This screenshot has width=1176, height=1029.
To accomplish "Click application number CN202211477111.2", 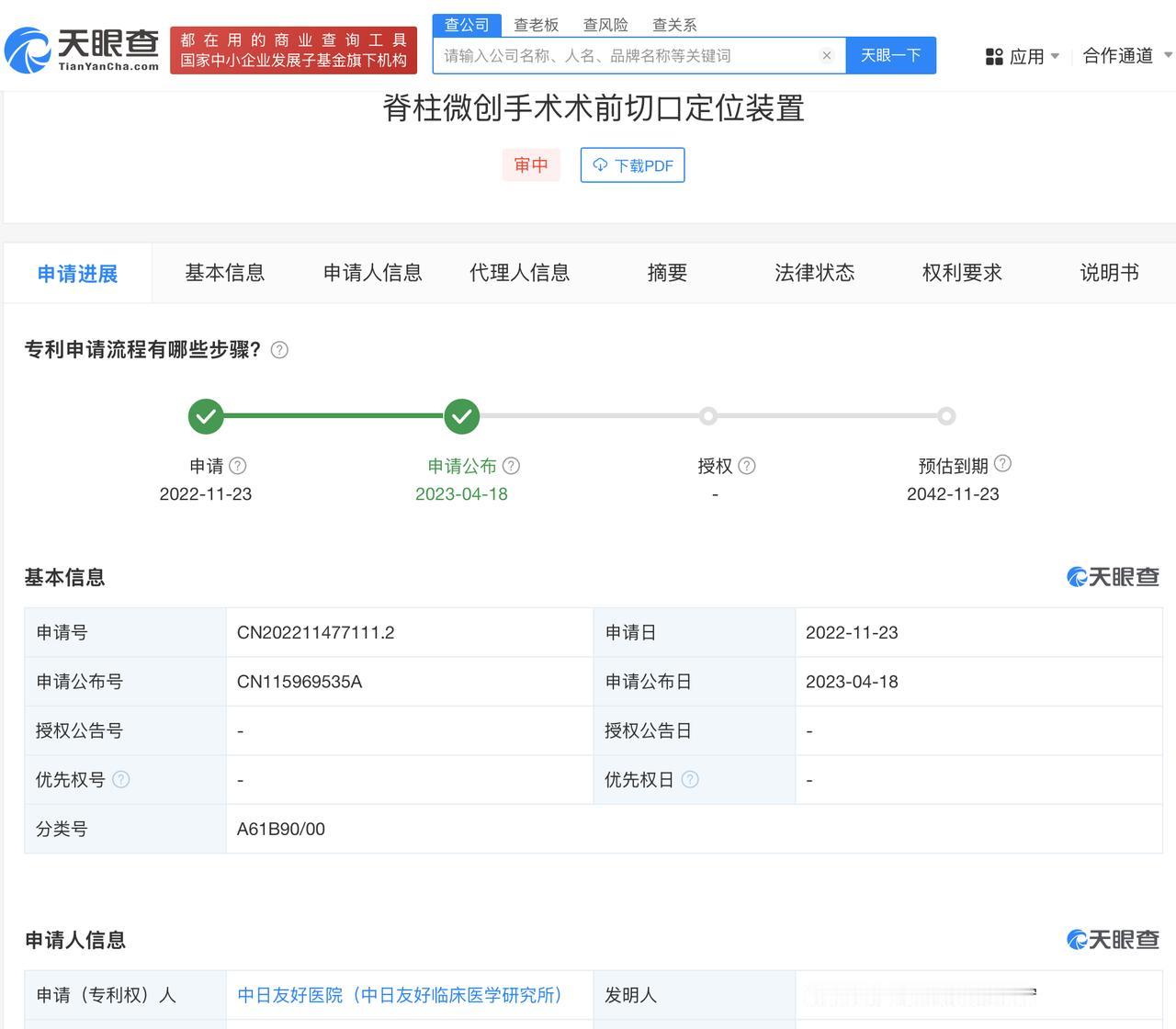I will (316, 632).
